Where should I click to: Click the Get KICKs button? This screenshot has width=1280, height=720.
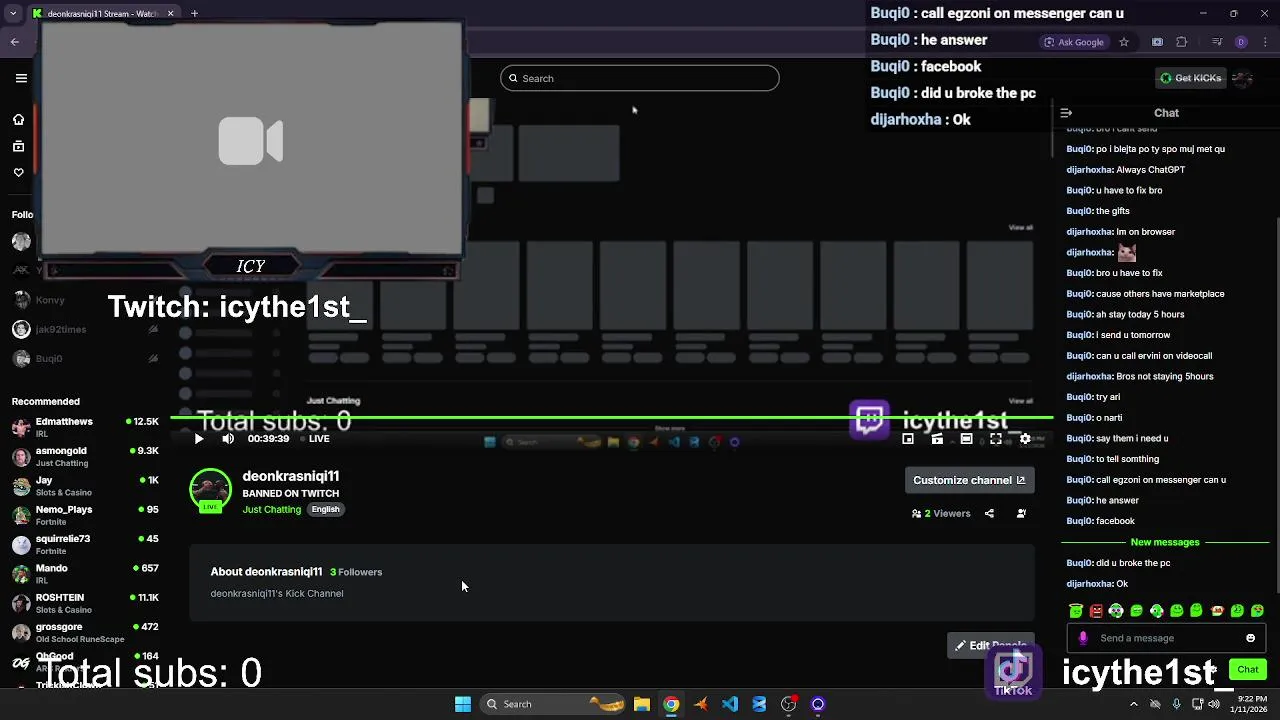1190,78
